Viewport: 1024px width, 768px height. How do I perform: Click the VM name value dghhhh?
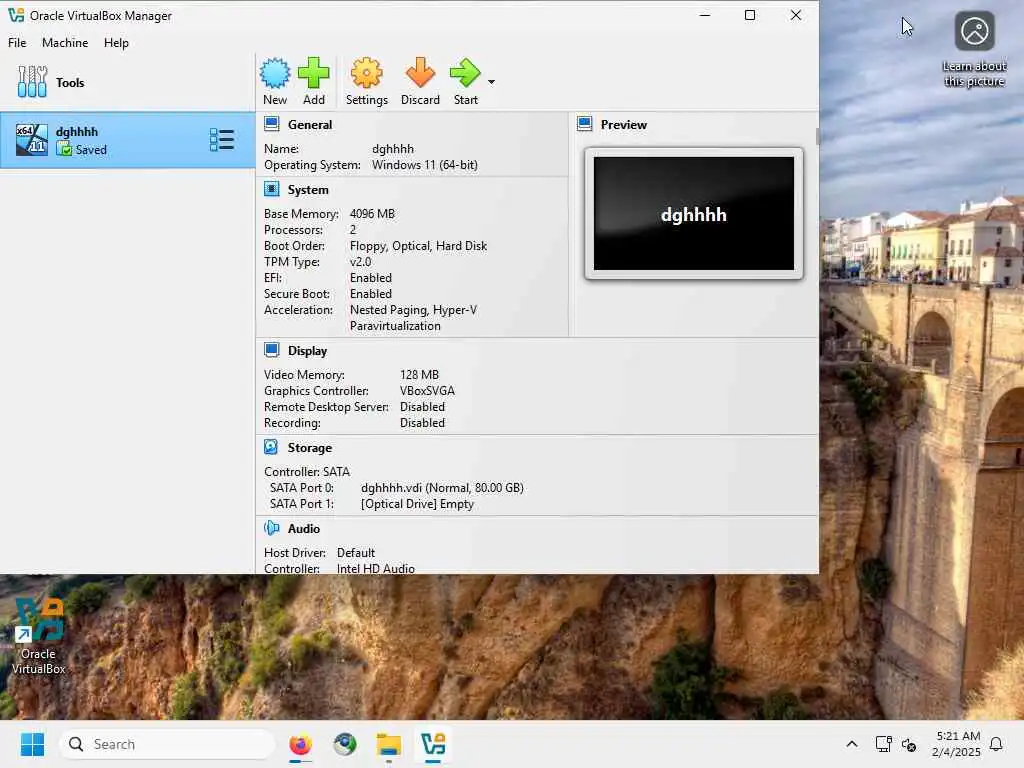pos(392,149)
